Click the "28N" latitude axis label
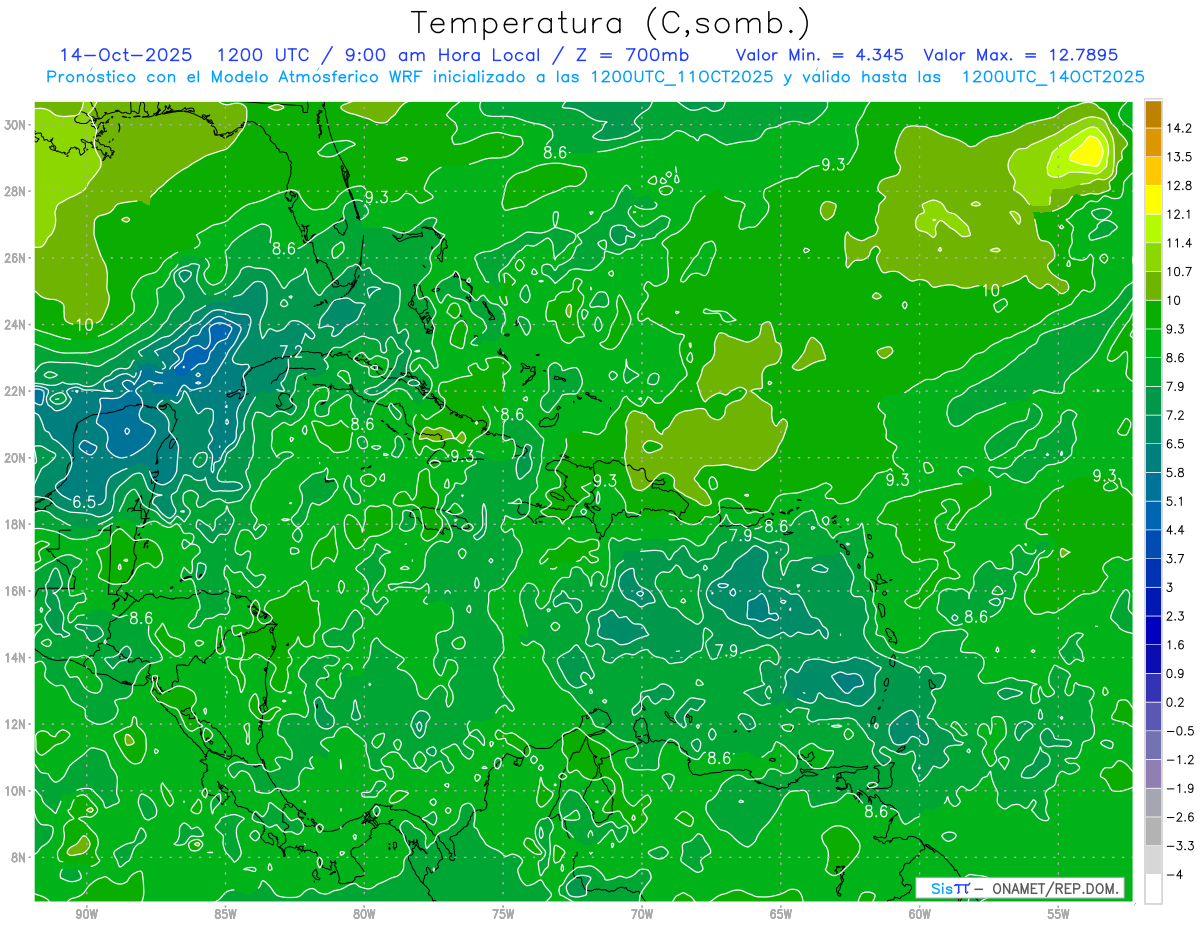This screenshot has width=1200, height=927. [17, 191]
